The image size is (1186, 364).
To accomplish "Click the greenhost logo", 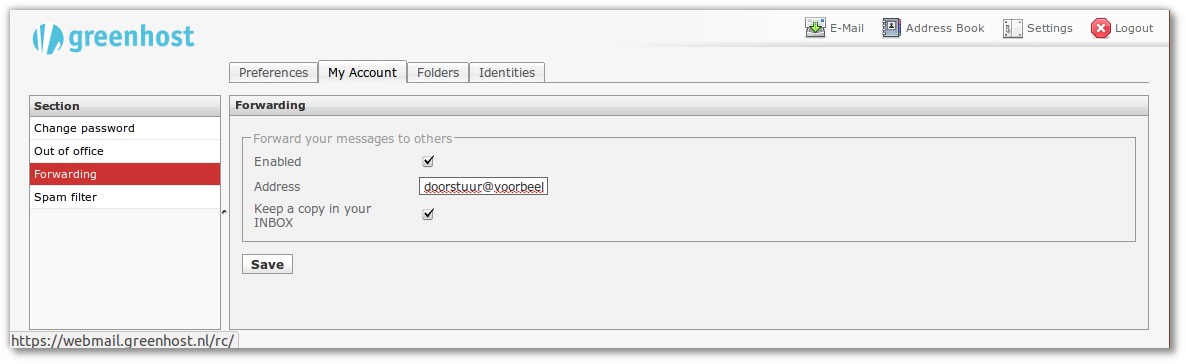I will pyautogui.click(x=113, y=38).
